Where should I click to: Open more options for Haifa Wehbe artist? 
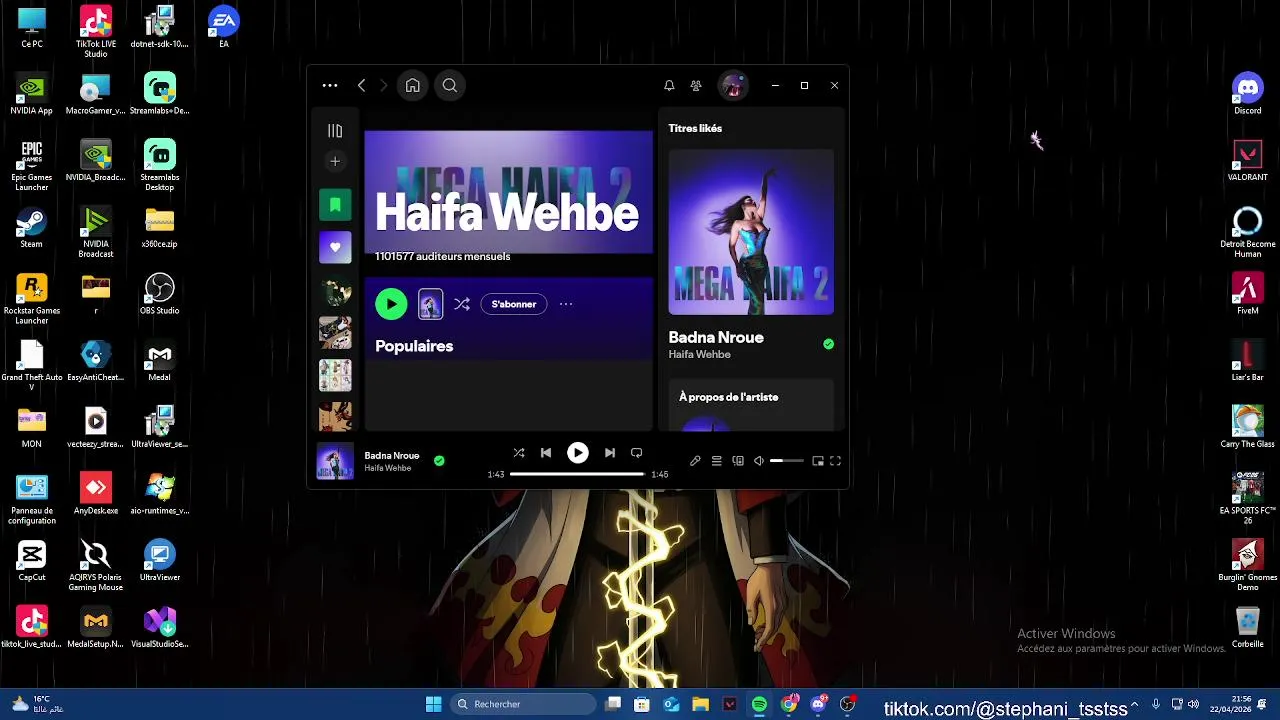tap(566, 304)
